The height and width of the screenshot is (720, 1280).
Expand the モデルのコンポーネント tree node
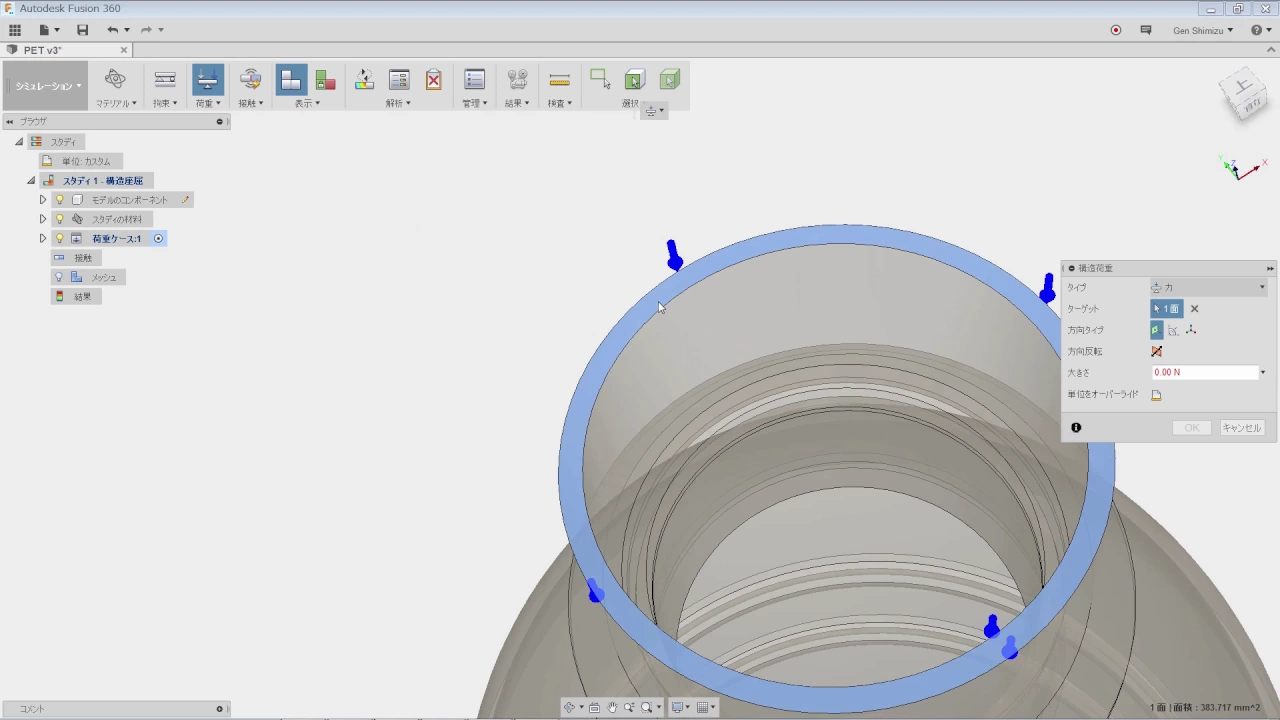coord(43,200)
